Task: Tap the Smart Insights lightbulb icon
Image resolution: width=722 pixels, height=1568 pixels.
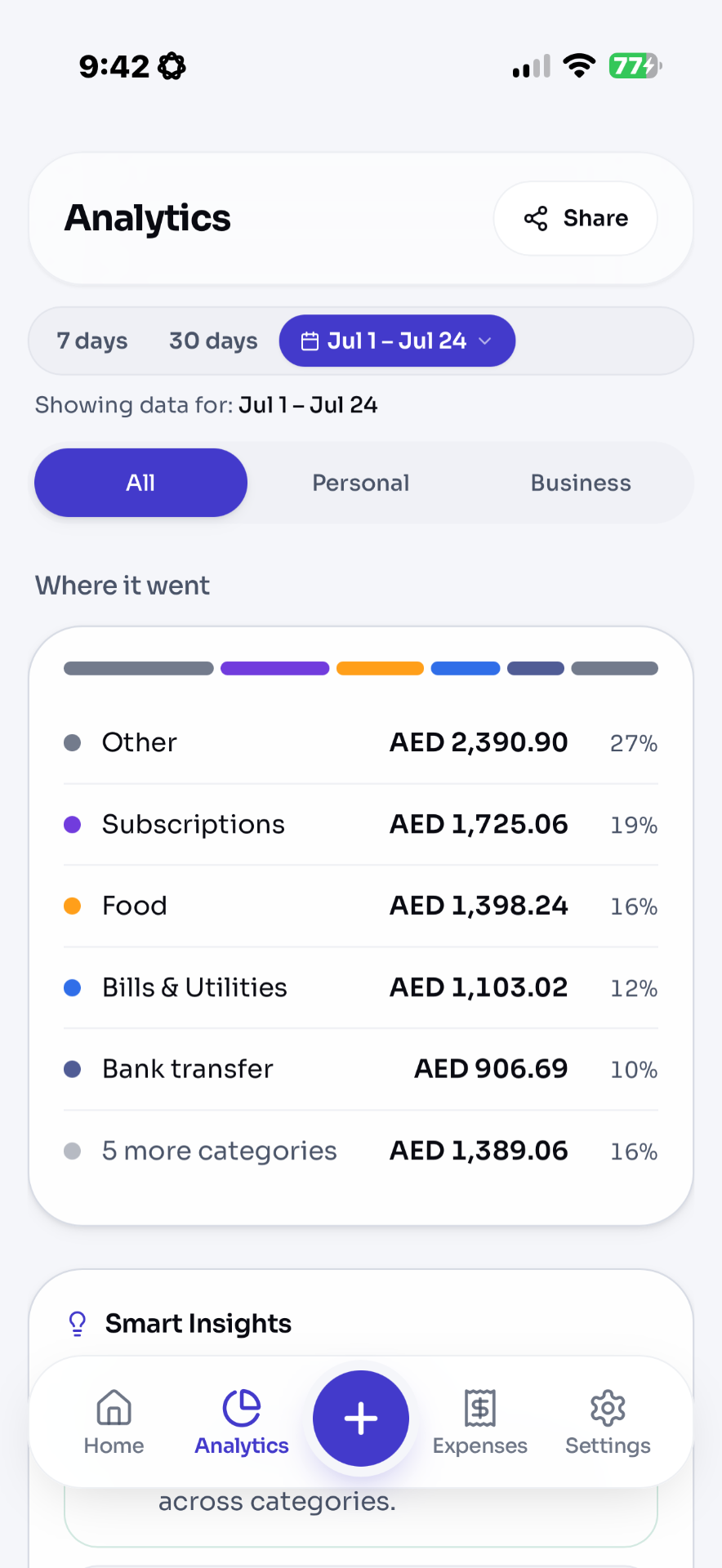Action: (78, 1324)
